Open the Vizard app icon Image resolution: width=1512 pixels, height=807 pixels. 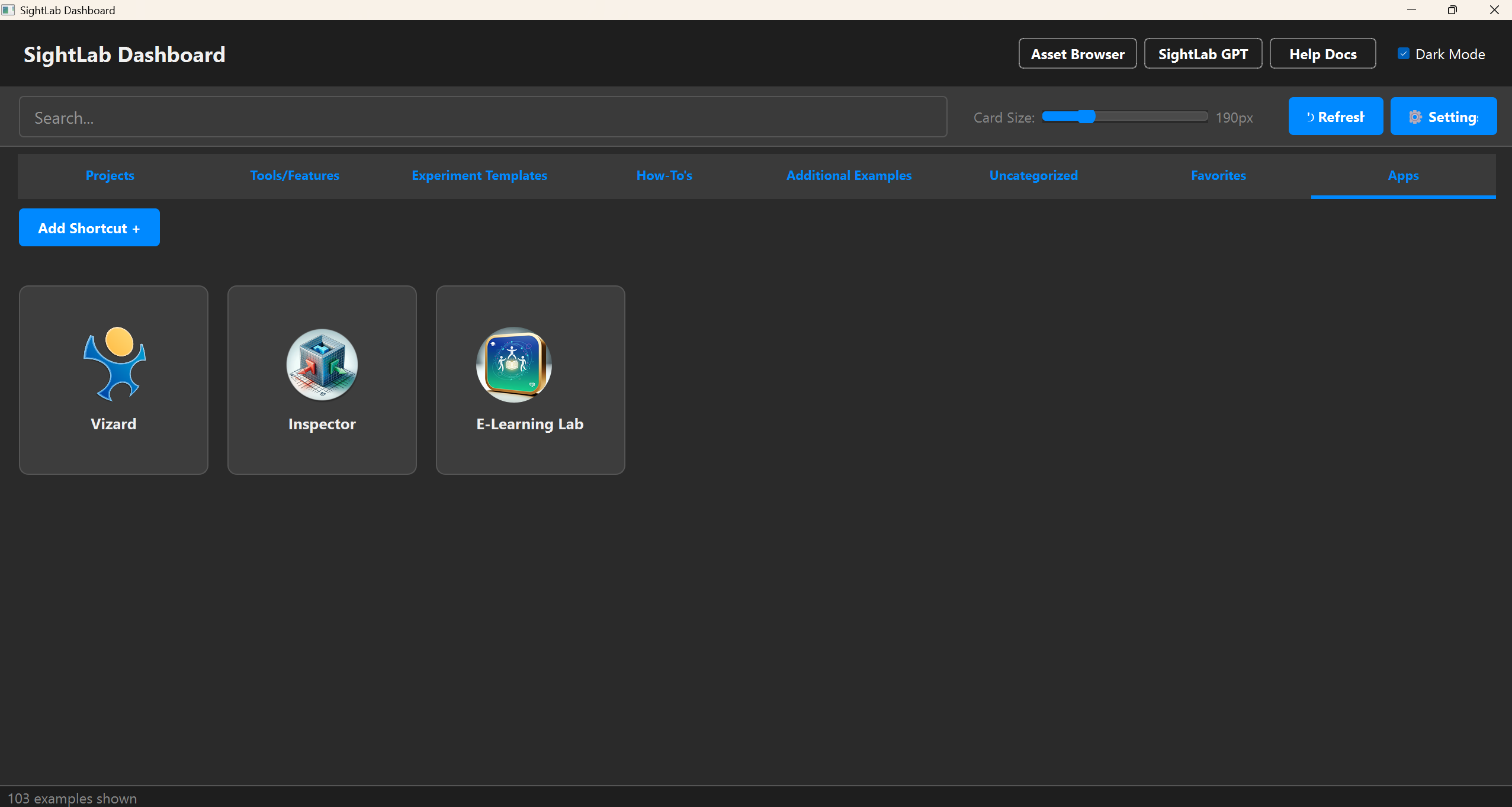[114, 364]
